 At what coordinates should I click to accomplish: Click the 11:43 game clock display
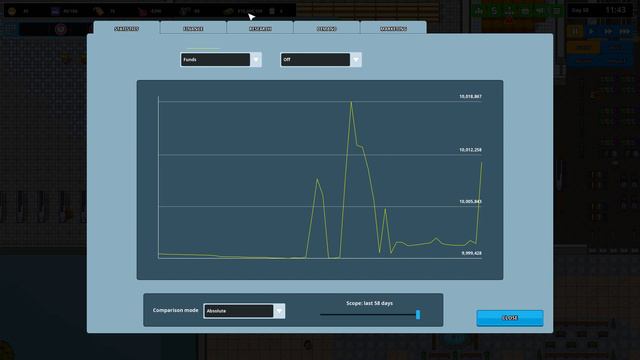click(x=616, y=10)
